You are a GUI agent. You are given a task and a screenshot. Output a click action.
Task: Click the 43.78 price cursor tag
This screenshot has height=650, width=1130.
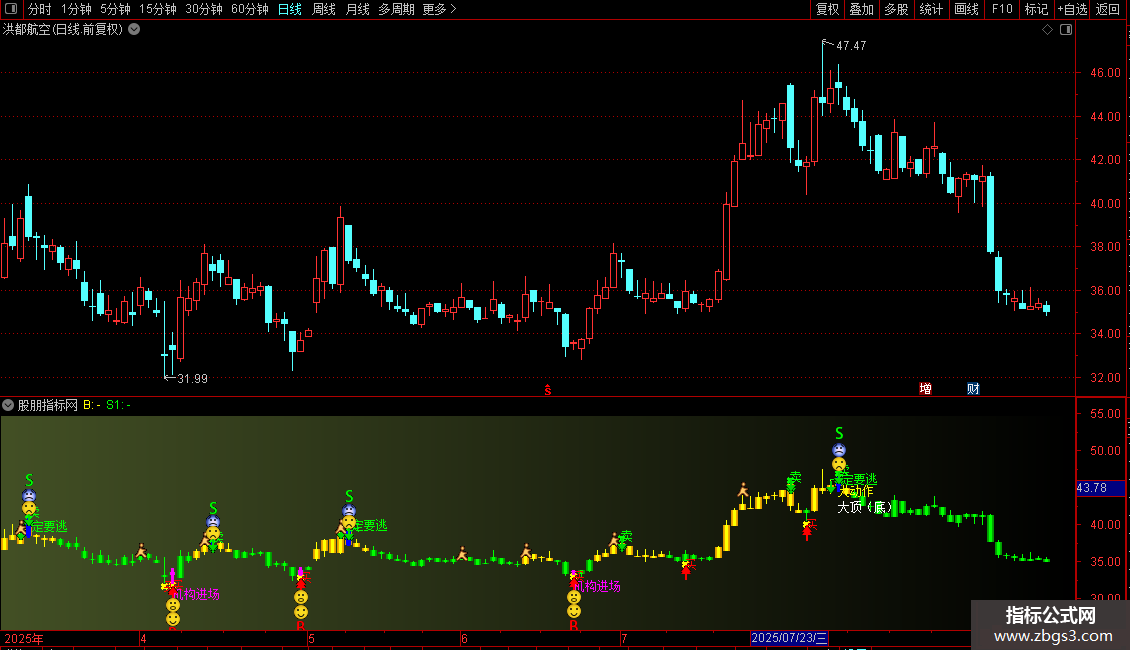1100,488
